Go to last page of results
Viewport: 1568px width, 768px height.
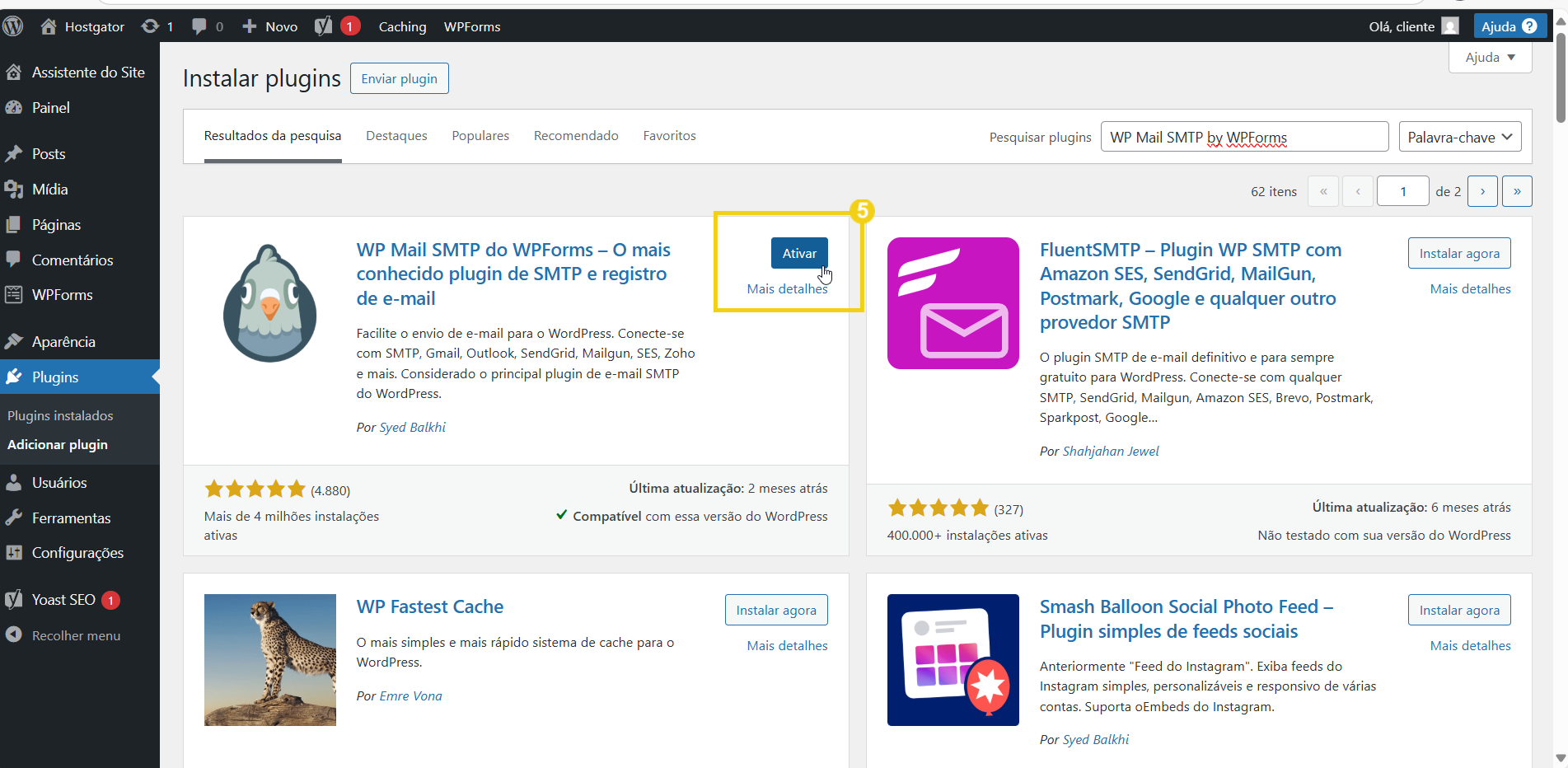tap(1517, 191)
